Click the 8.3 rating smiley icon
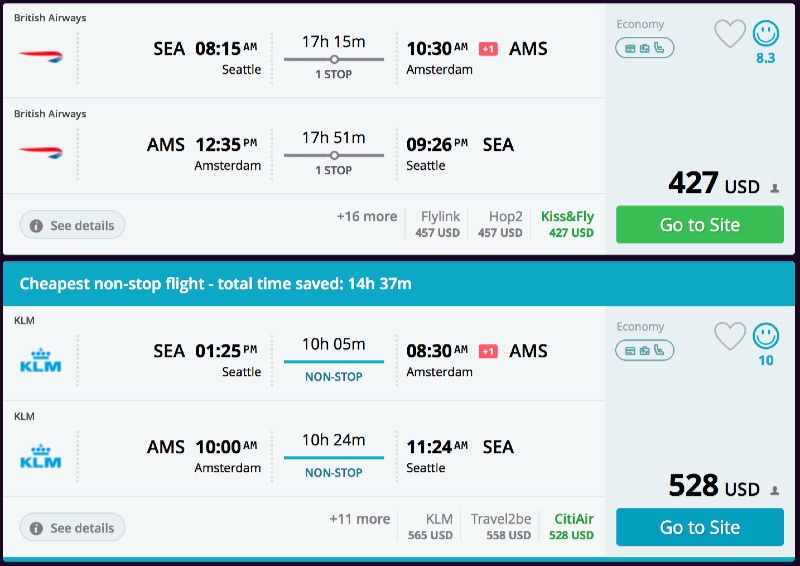The image size is (800, 566). [766, 34]
